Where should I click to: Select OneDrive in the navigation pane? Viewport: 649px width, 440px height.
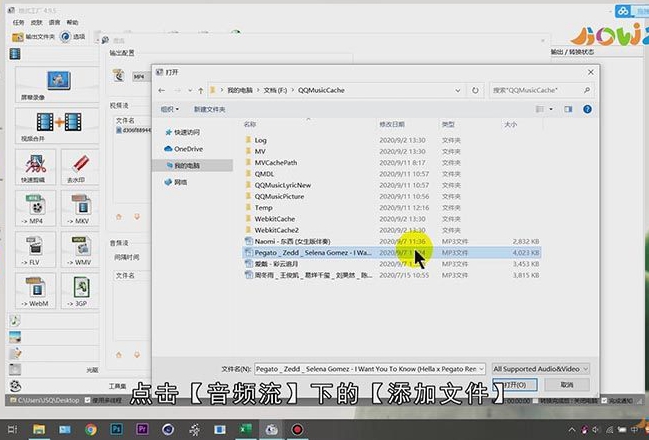coord(183,149)
